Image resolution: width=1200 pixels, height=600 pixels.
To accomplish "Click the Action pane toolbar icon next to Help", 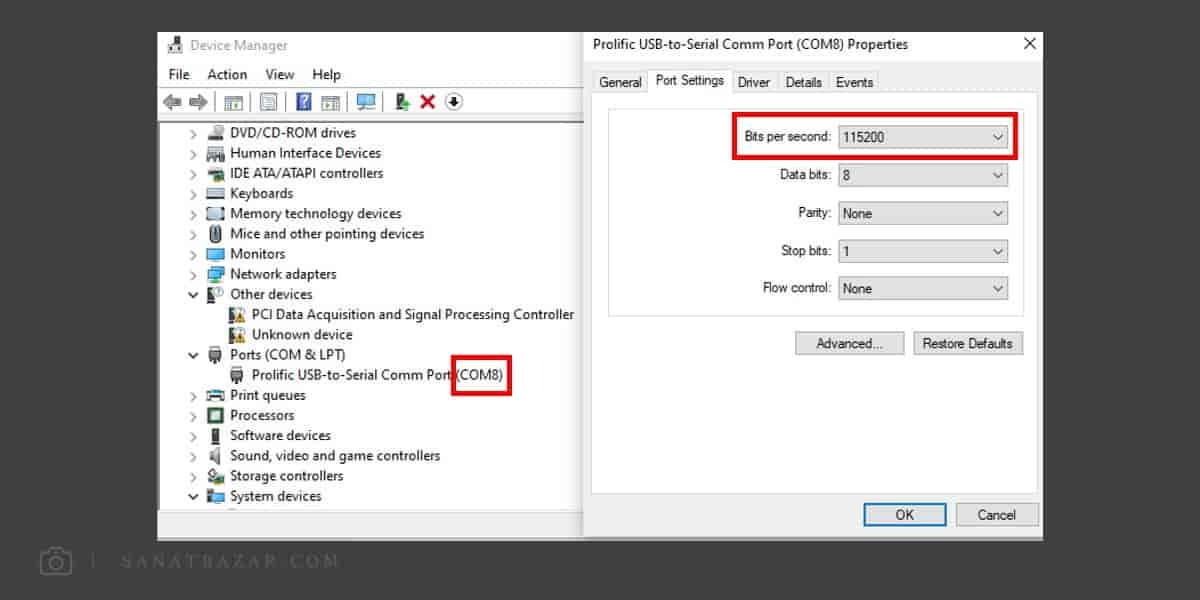I will [x=330, y=102].
